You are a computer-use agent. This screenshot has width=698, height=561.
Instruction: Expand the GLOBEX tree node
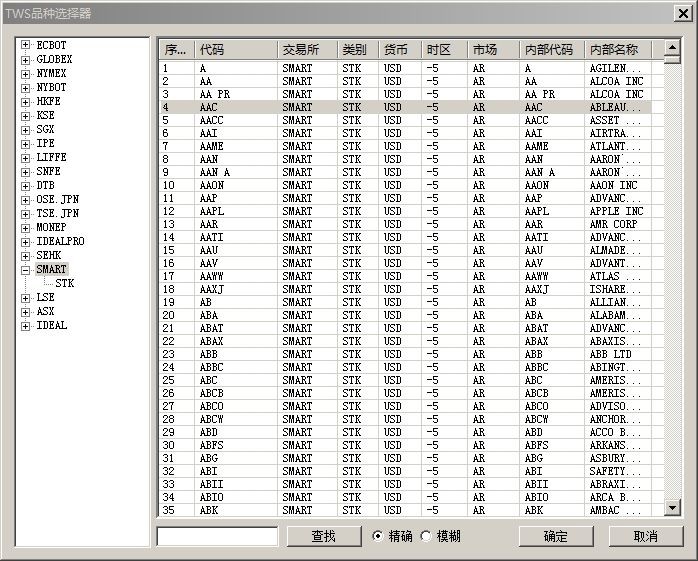coord(26,60)
